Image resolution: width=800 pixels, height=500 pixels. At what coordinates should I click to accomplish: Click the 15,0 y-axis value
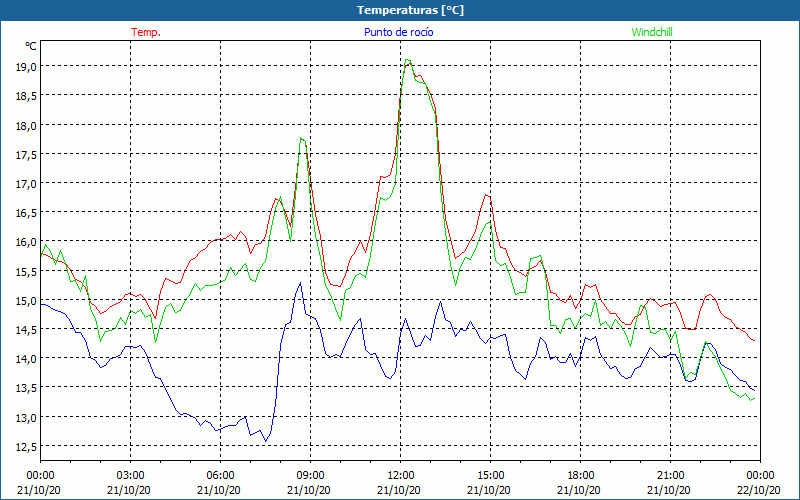[26, 300]
